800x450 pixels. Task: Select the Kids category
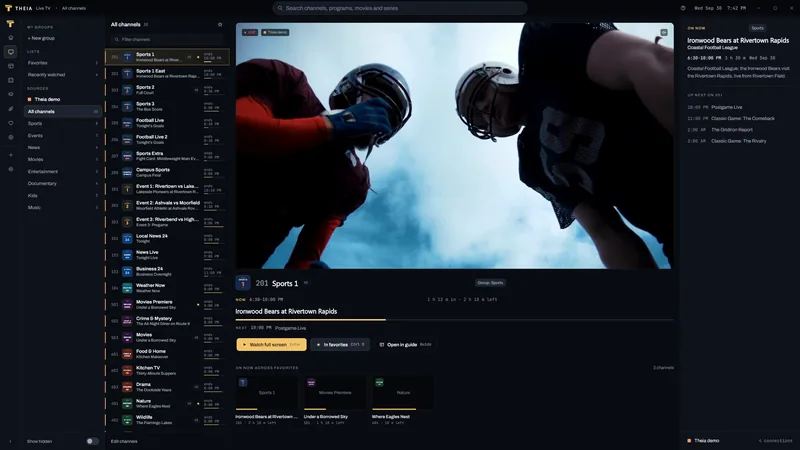click(x=62, y=195)
